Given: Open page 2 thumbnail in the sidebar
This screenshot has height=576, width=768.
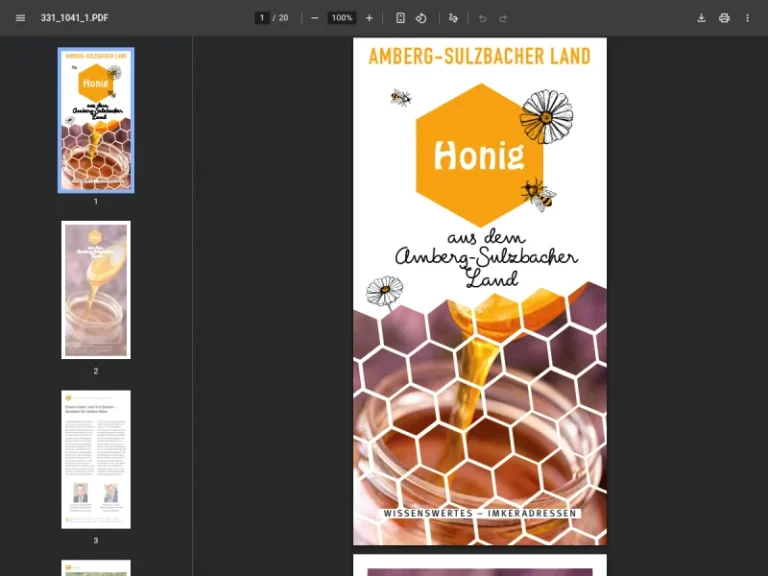Looking at the screenshot, I should click(96, 290).
